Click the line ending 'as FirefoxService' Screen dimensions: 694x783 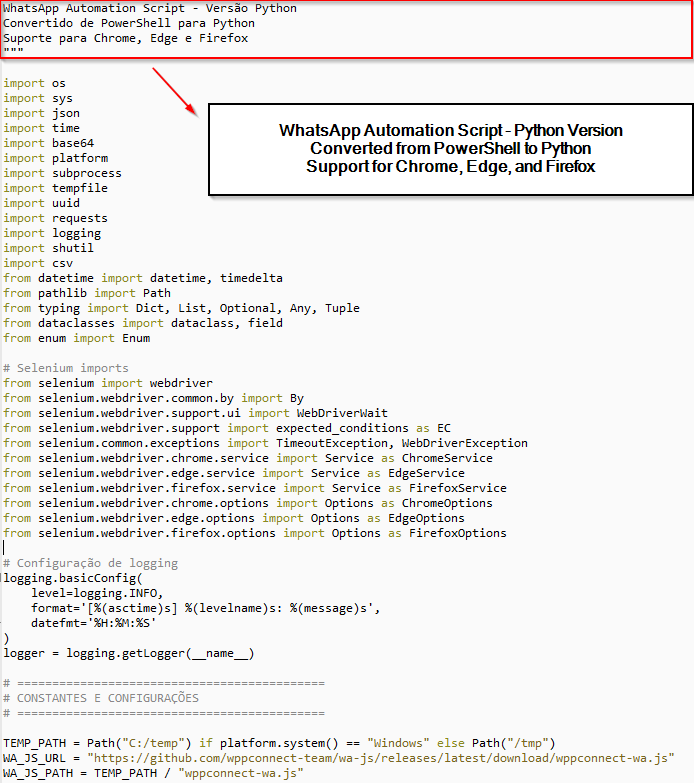255,488
